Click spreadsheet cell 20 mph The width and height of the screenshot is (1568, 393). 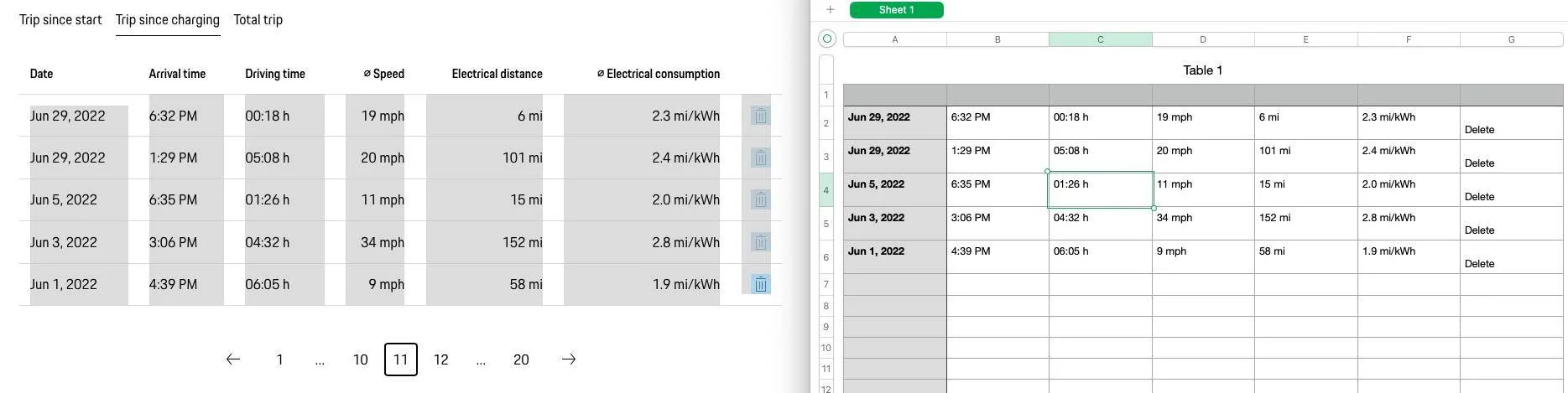1203,157
